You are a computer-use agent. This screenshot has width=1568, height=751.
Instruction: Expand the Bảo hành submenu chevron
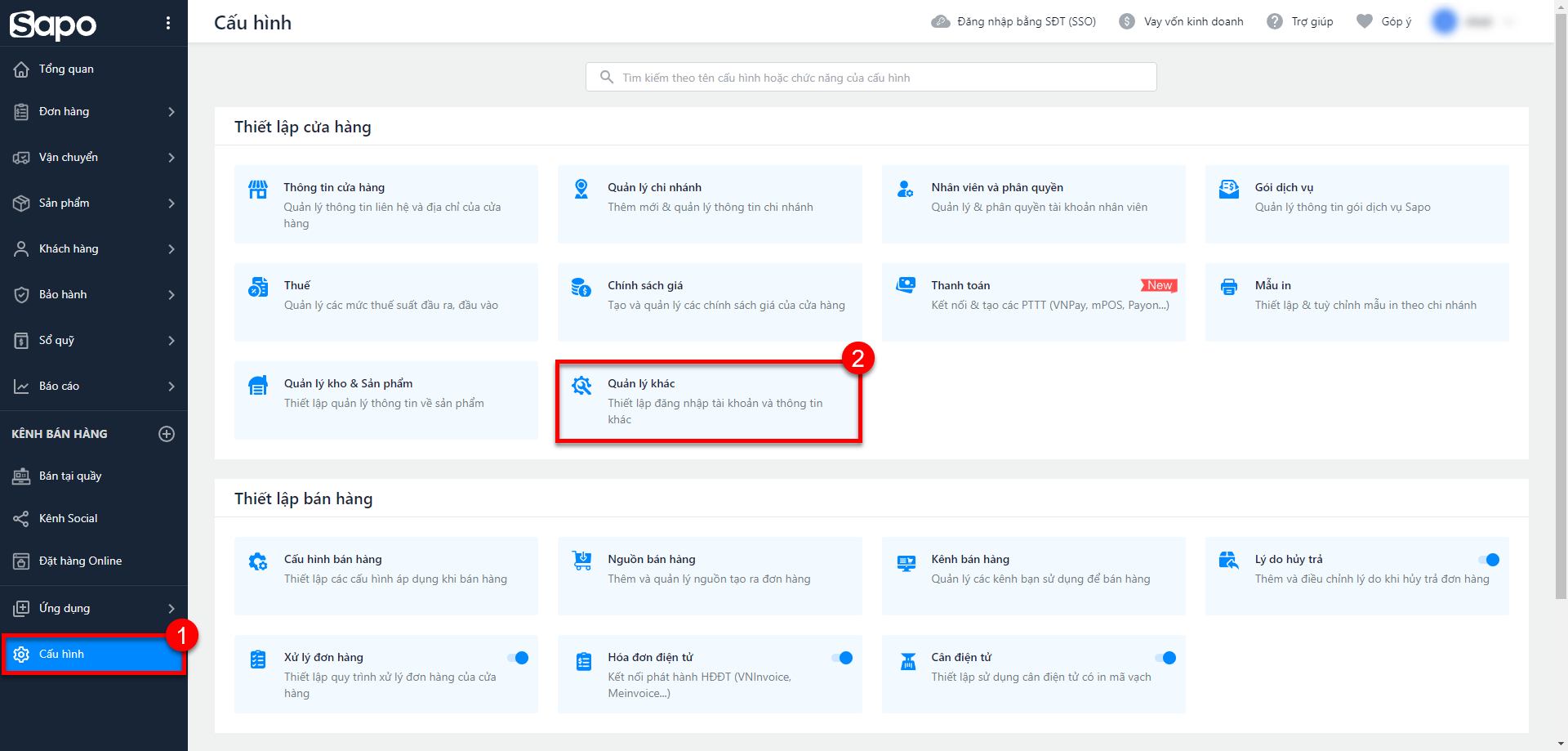(171, 295)
